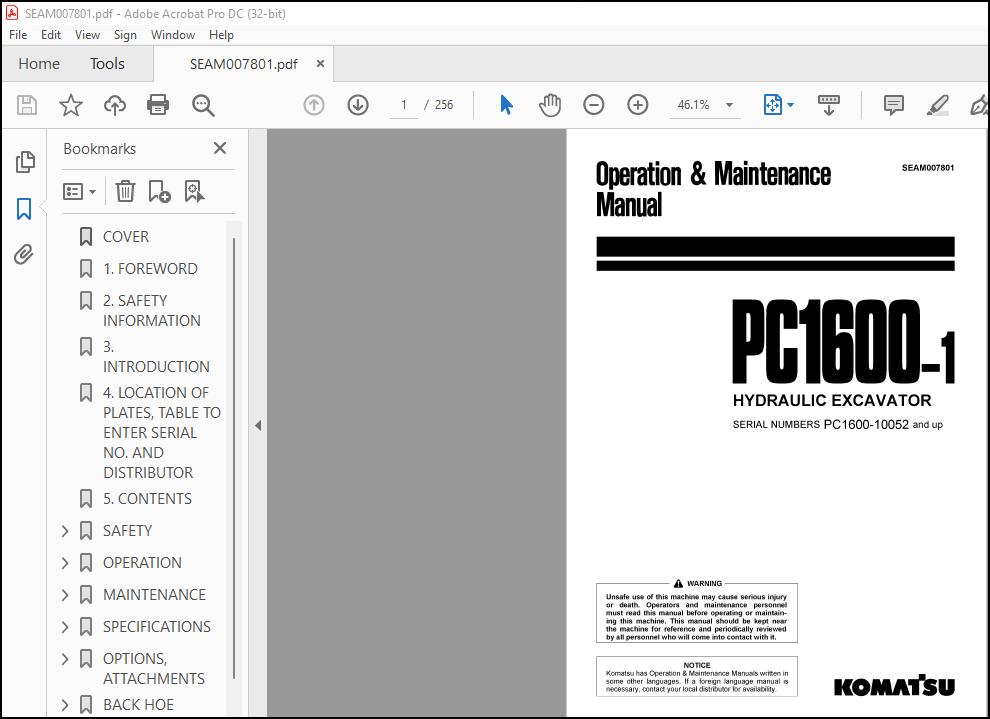Zoom out with minus button
Screen dimensions: 990x719
pyautogui.click(x=593, y=105)
